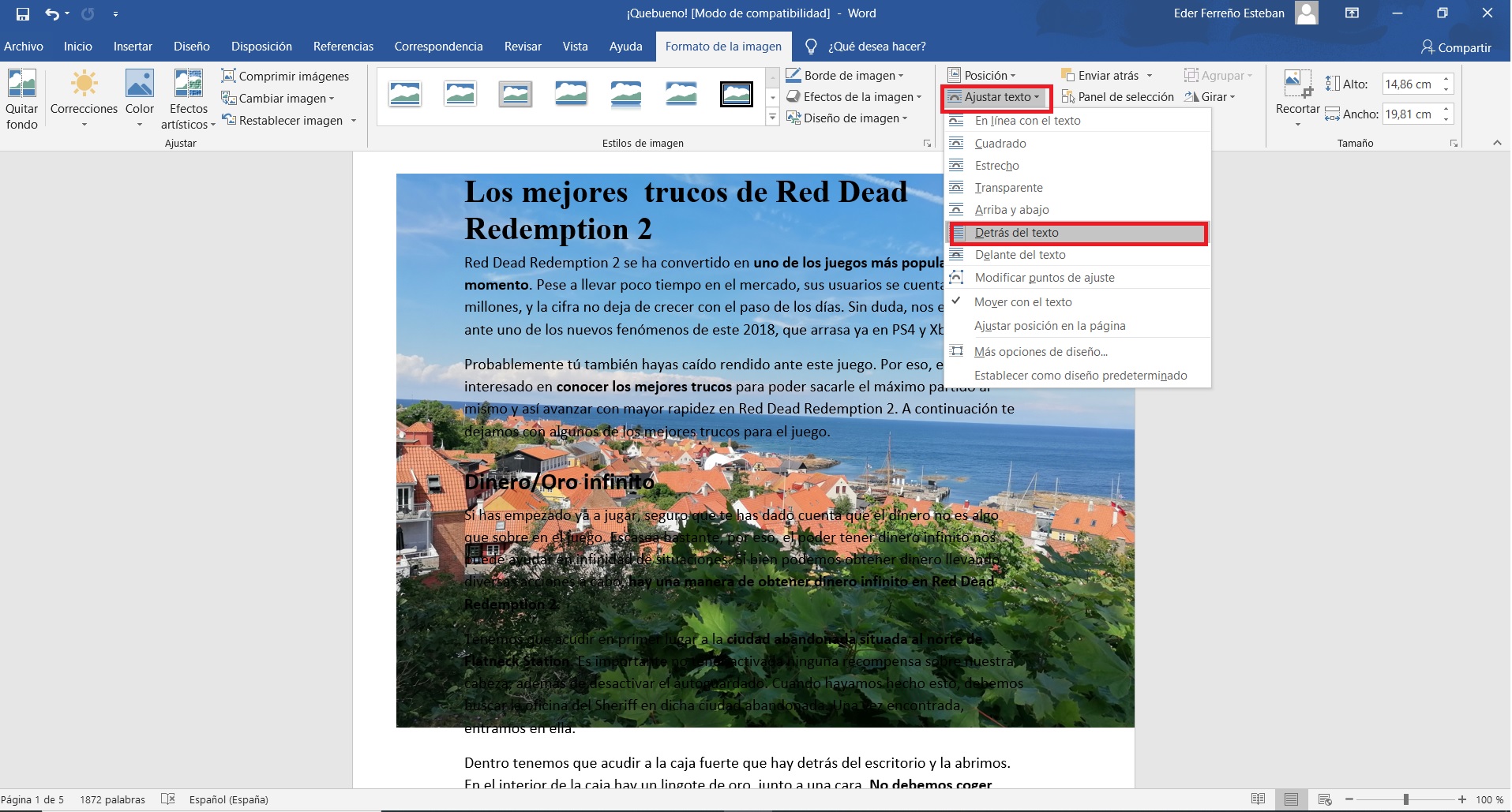Viewport: 1512px width, 812px height.
Task: Open Borde de imagen dropdown
Action: 845,76
